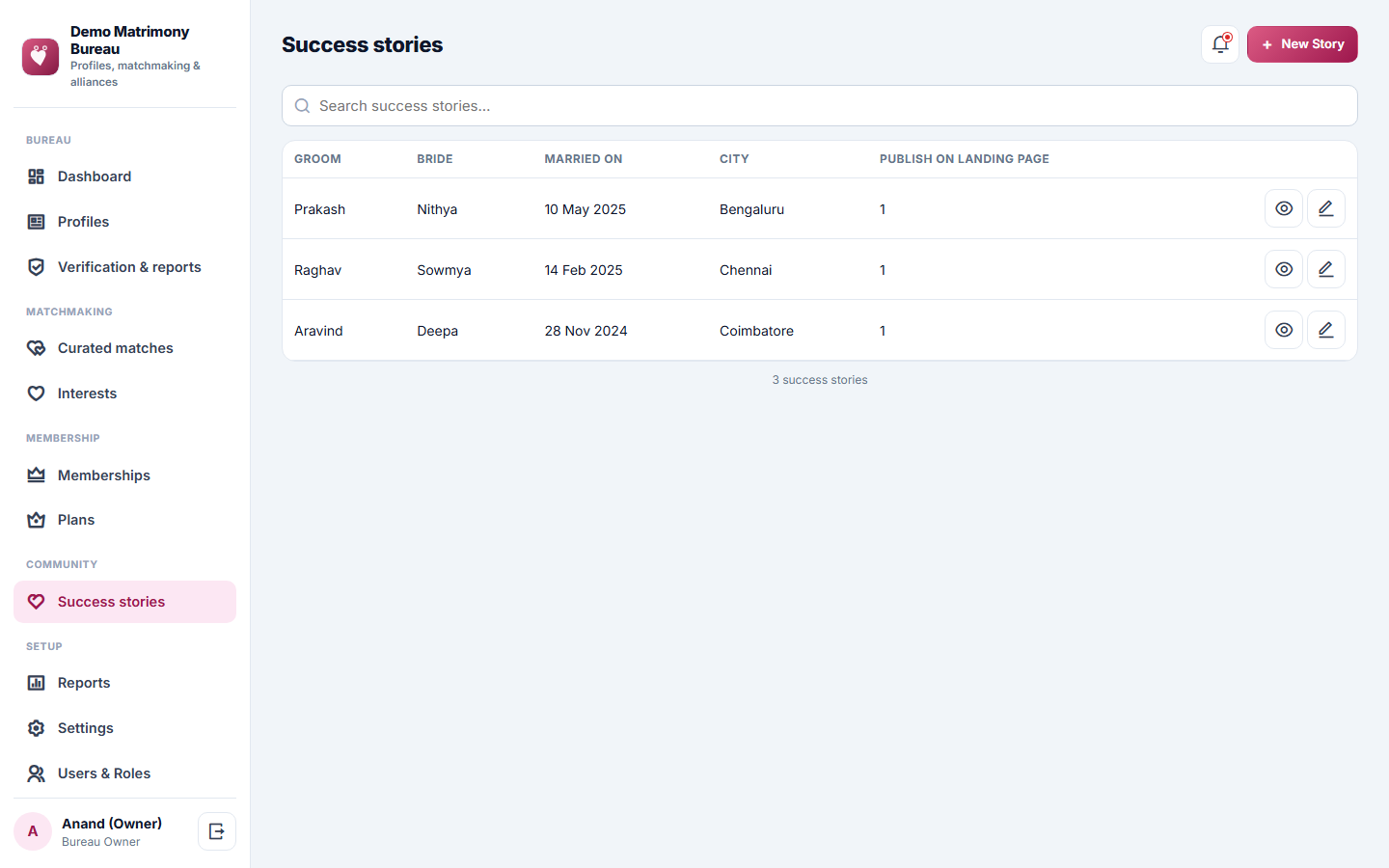Viewport: 1389px width, 868px height.
Task: Edit the Prakash and Nithya story
Action: click(1326, 208)
